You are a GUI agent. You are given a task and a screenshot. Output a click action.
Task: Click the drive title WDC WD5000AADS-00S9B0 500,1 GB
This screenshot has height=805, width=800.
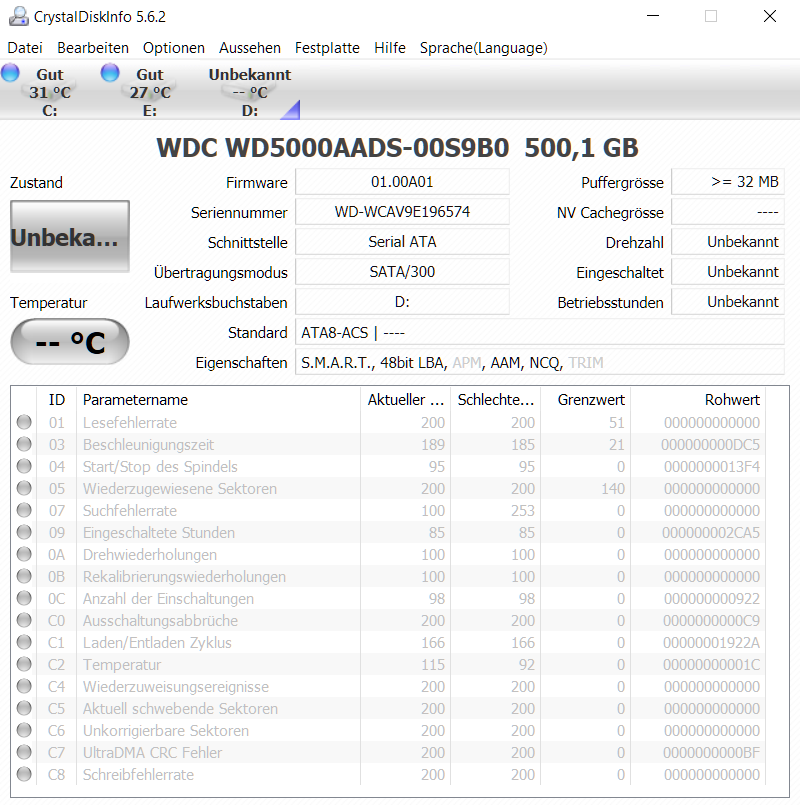pos(397,148)
